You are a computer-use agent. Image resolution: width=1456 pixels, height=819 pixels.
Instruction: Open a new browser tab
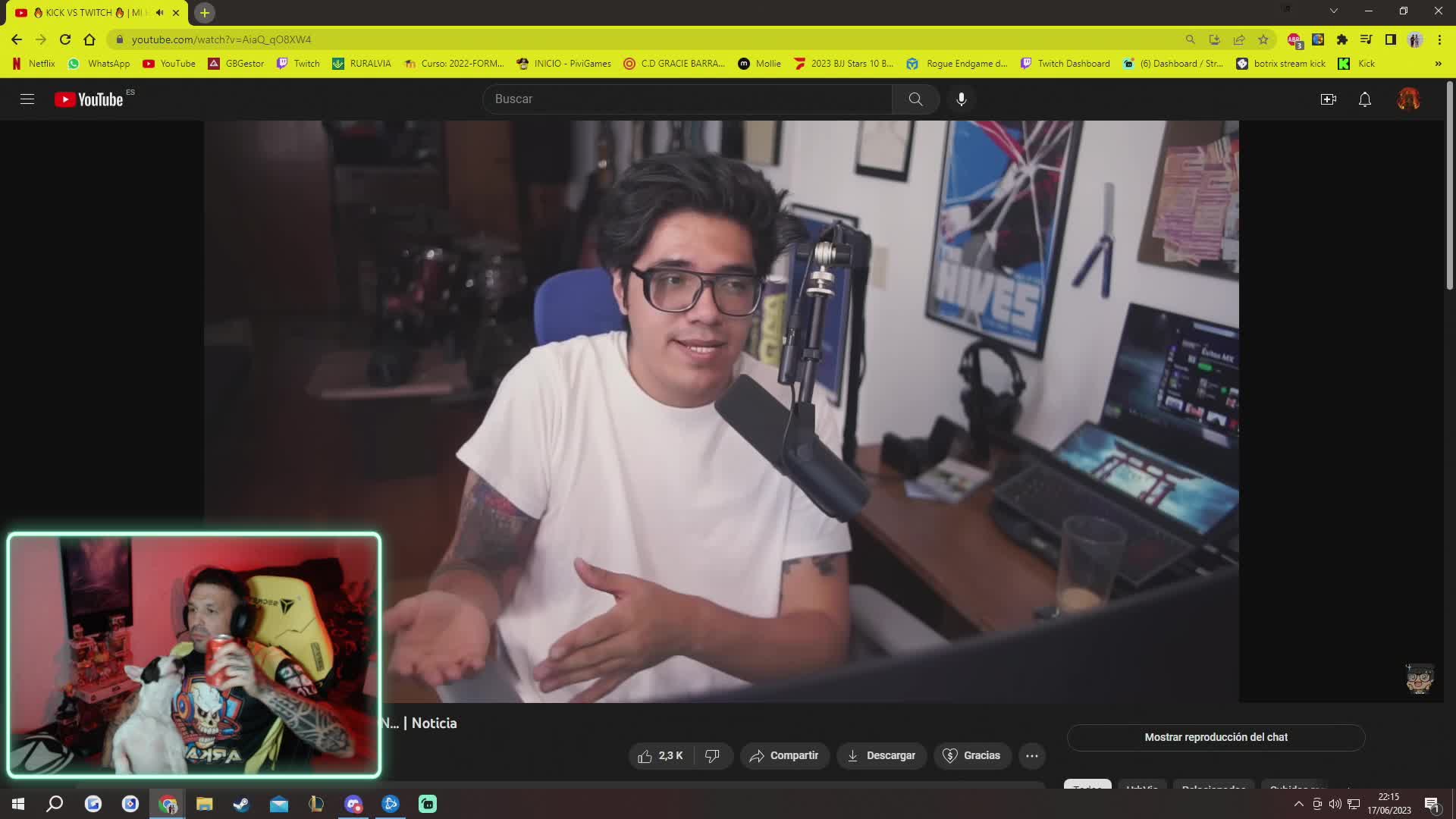point(204,13)
